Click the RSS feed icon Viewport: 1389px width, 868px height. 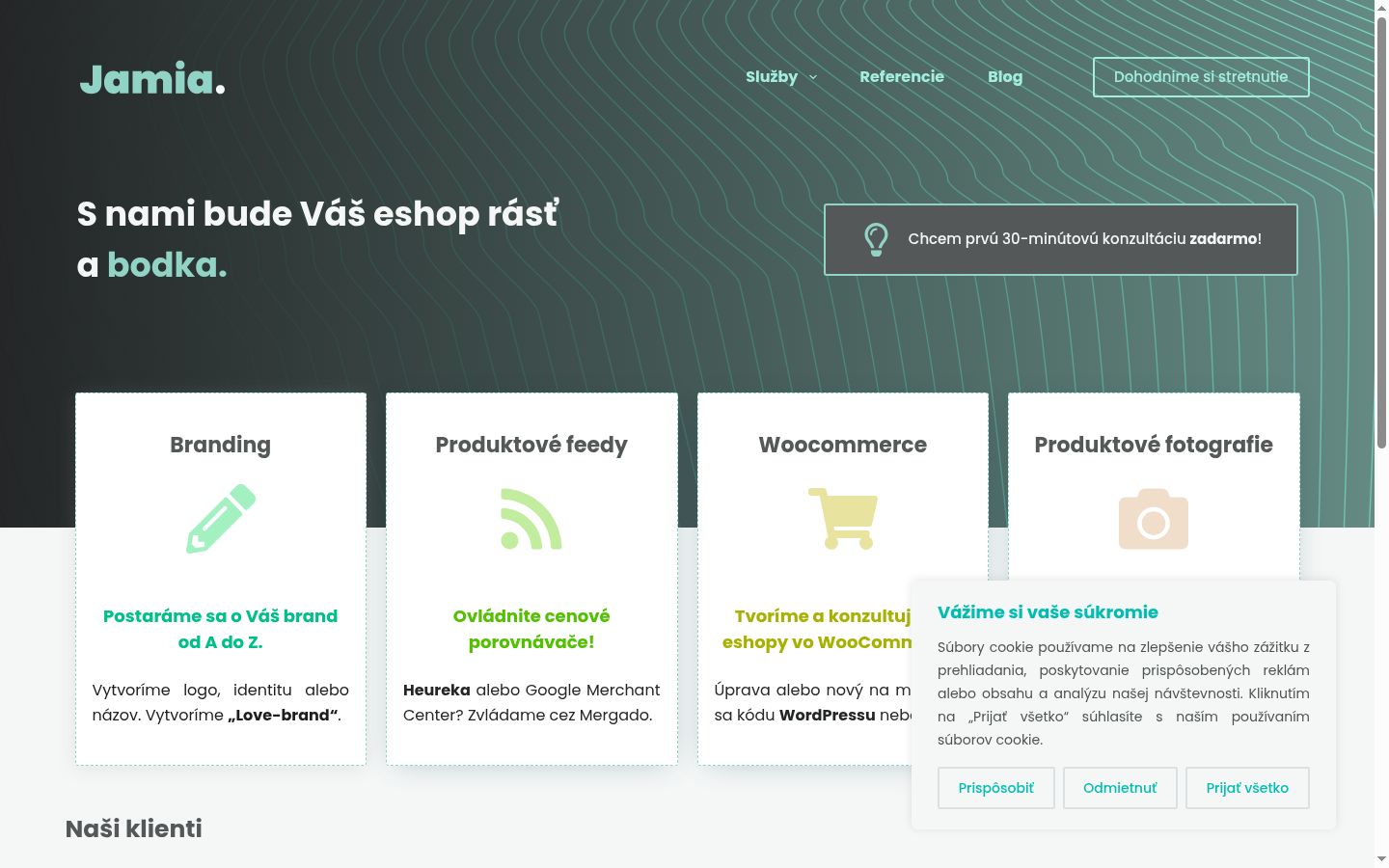[x=531, y=519]
